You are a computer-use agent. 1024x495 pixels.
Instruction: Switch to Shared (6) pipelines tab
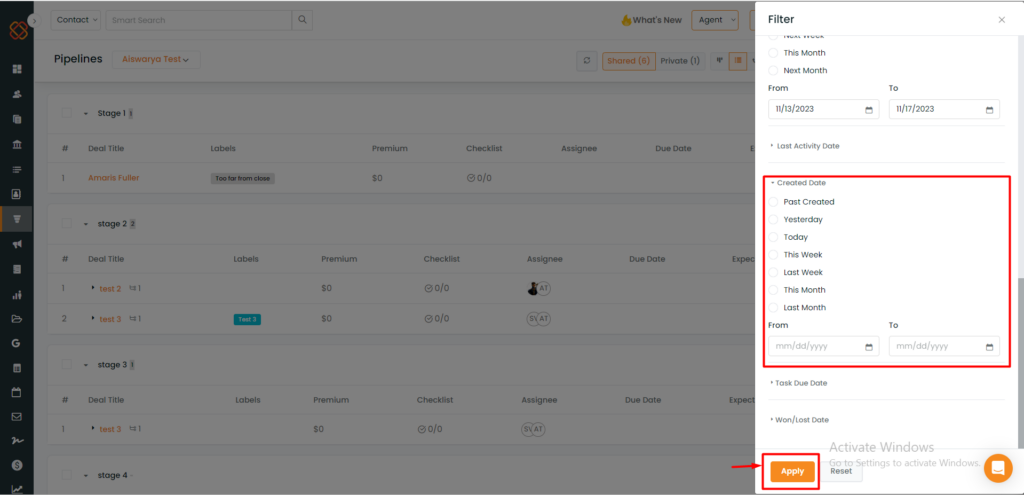point(628,61)
